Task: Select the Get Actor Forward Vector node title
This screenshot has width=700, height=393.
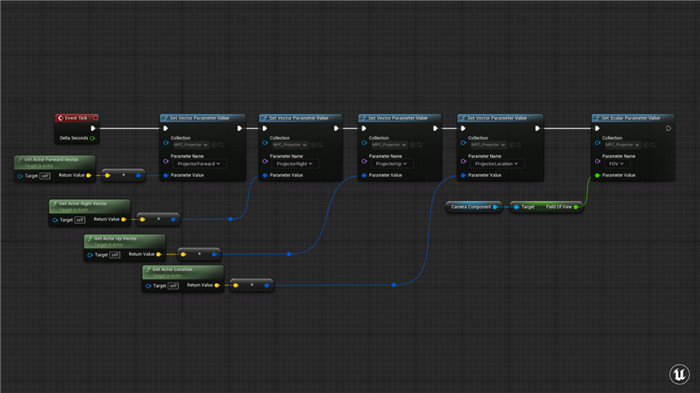Action: coord(51,159)
